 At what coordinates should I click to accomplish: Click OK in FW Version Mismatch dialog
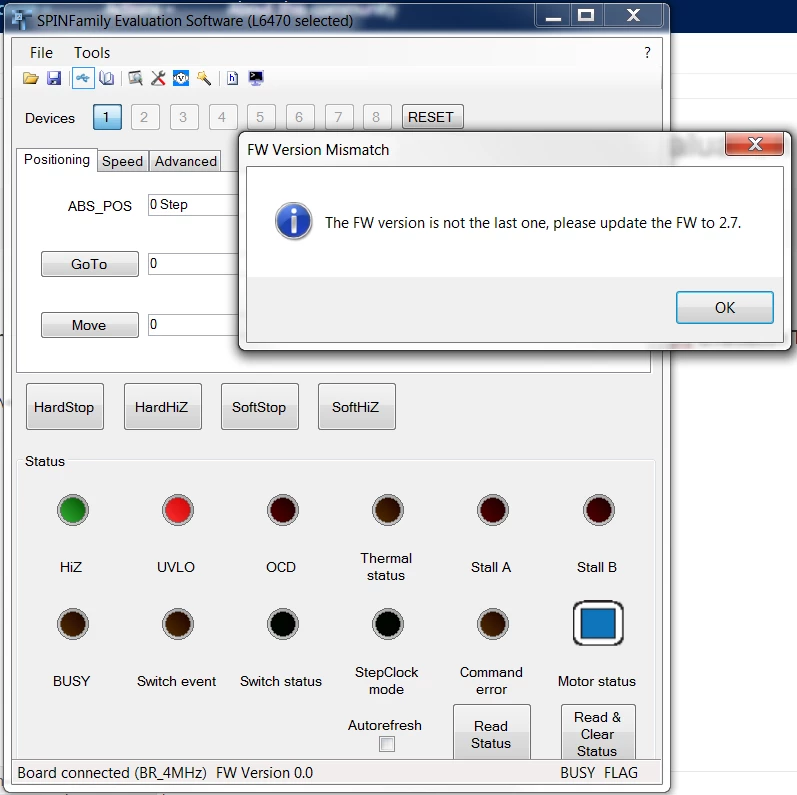[725, 308]
